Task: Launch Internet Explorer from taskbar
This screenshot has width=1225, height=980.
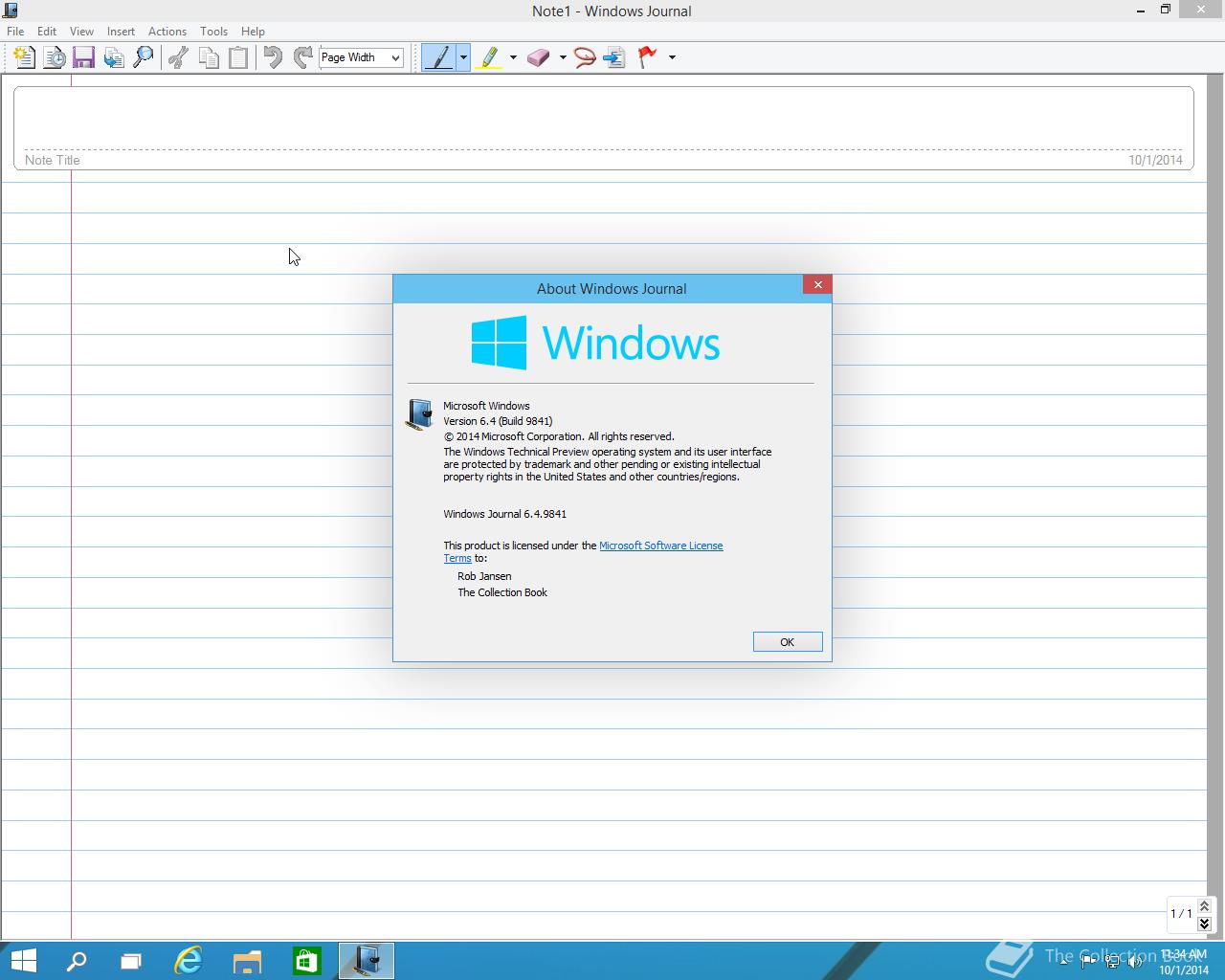Action: [x=189, y=961]
